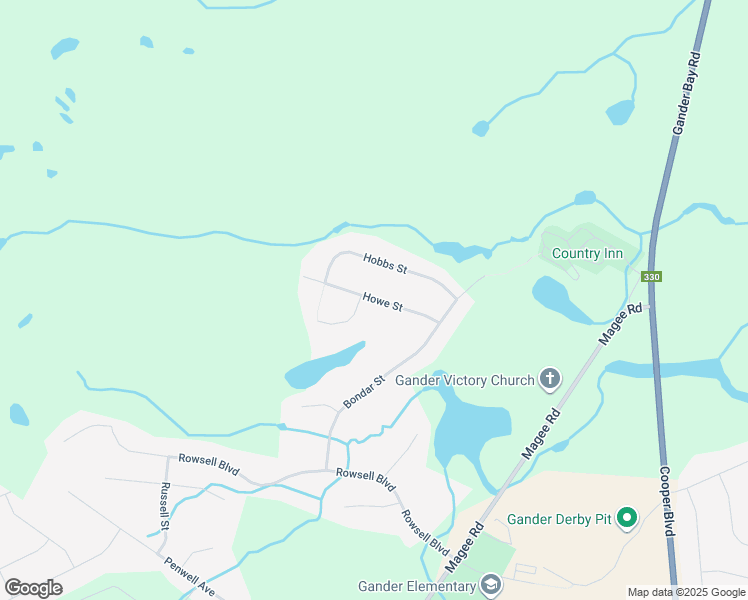Screen dimensions: 748x600
Task: Click the Hobbs St road label
Action: [385, 264]
